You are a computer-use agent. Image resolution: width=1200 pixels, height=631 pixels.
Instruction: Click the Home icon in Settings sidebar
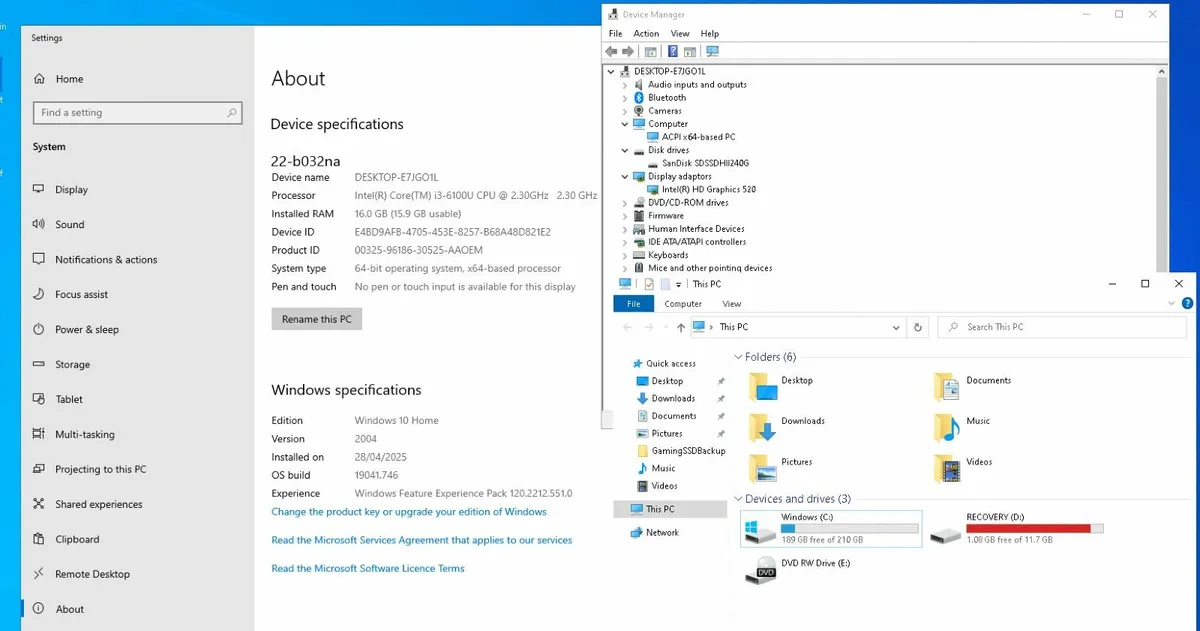(x=39, y=79)
